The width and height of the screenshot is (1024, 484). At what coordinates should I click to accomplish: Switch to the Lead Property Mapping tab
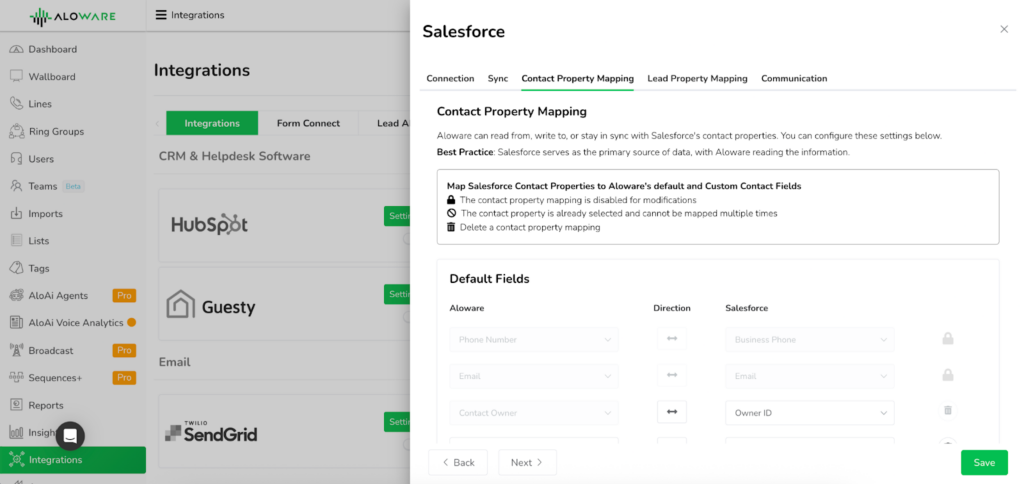click(697, 78)
